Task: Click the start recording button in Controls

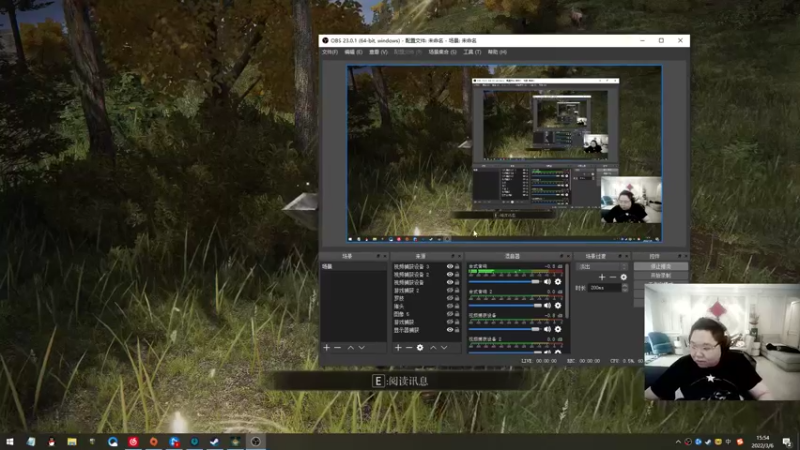Action: 661,276
